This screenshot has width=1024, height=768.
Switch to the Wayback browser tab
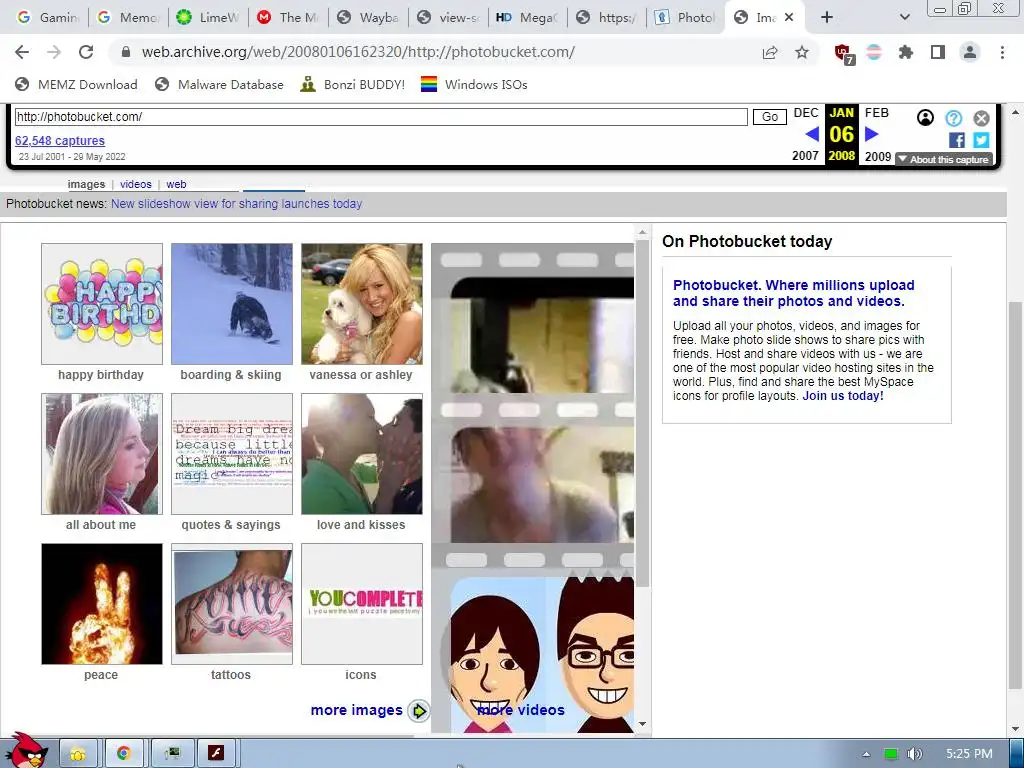(x=368, y=17)
